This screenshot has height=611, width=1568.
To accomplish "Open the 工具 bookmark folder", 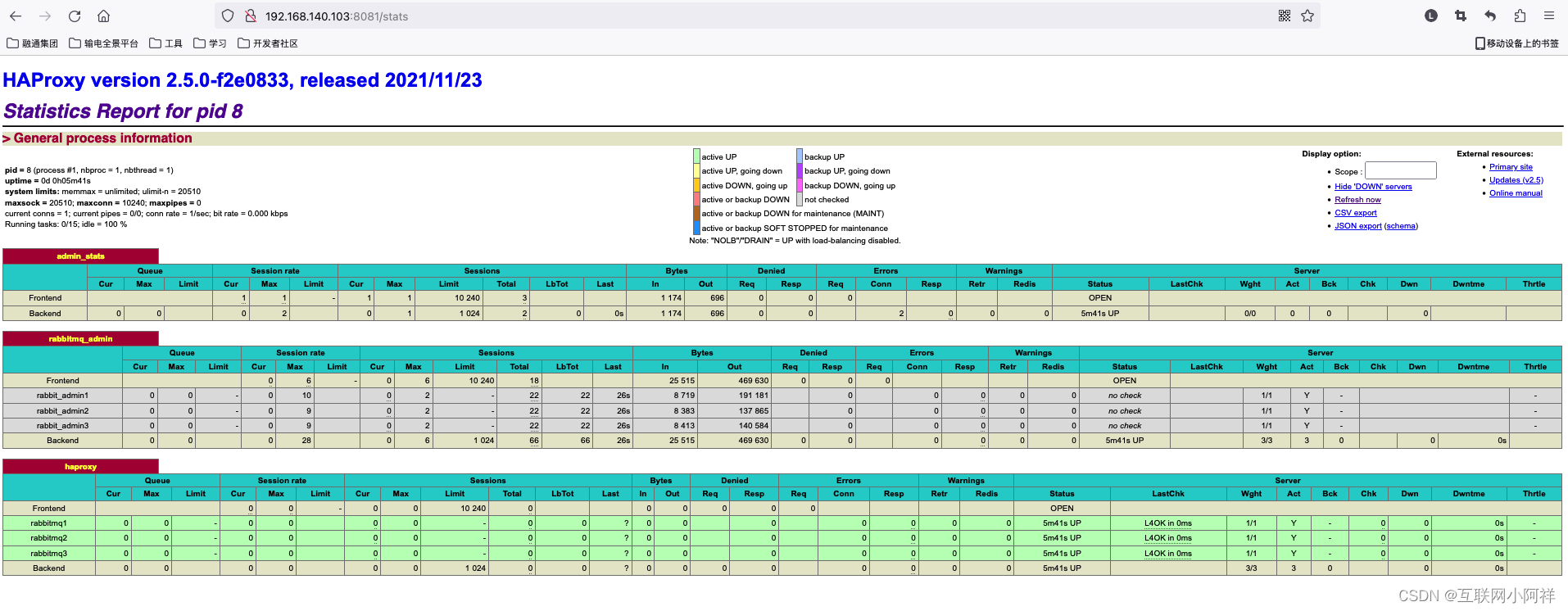I will click(x=165, y=43).
